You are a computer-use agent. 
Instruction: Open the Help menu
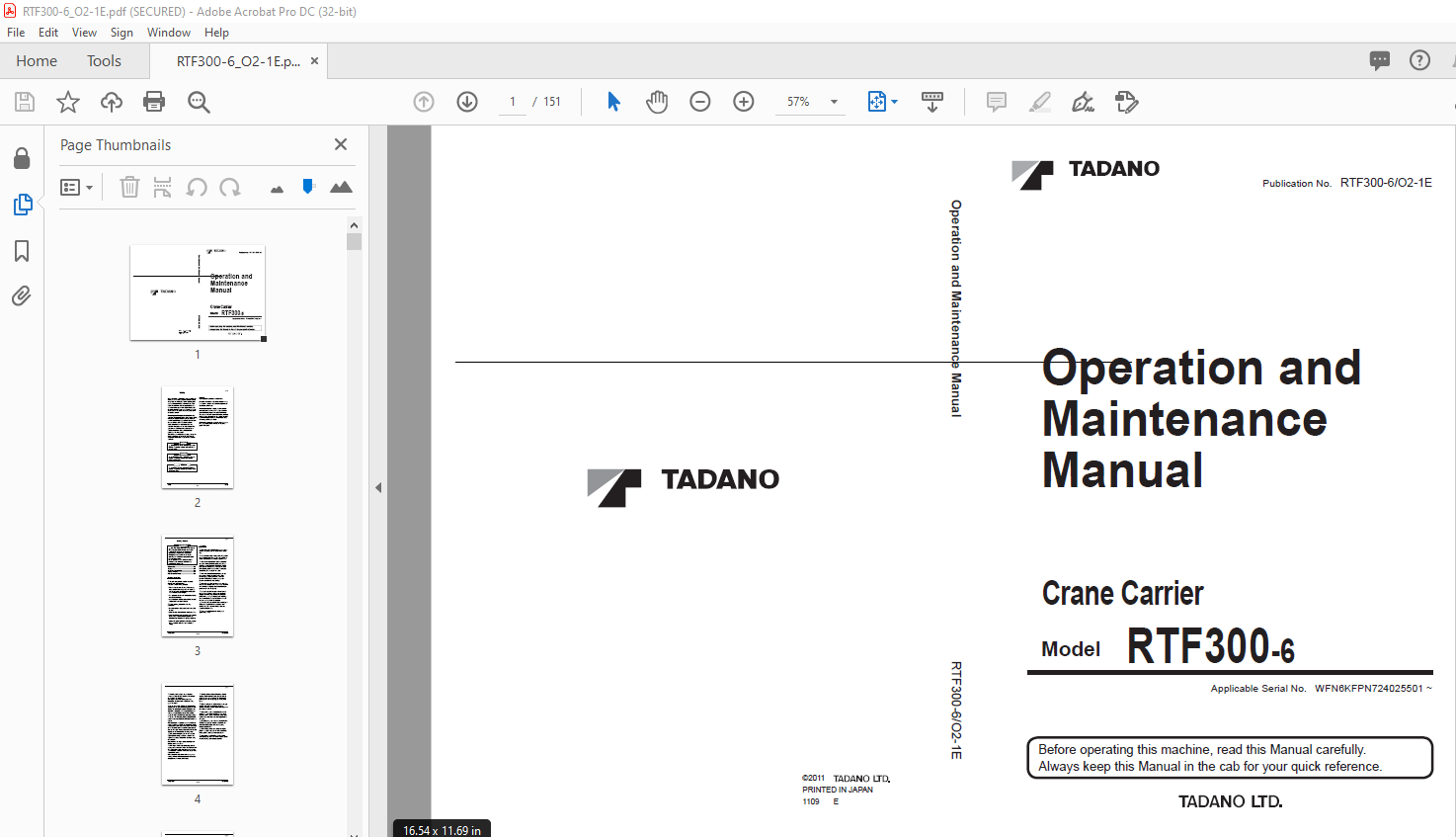[216, 33]
